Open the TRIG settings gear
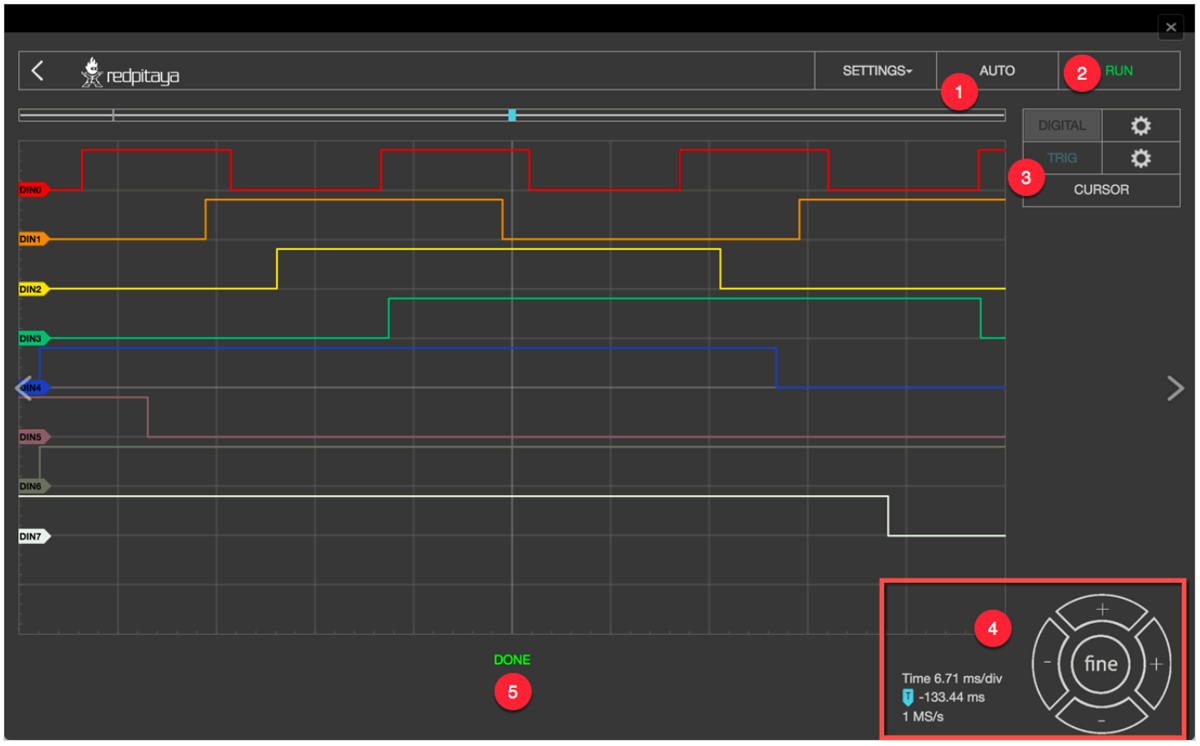This screenshot has width=1200, height=746. coord(1140,158)
